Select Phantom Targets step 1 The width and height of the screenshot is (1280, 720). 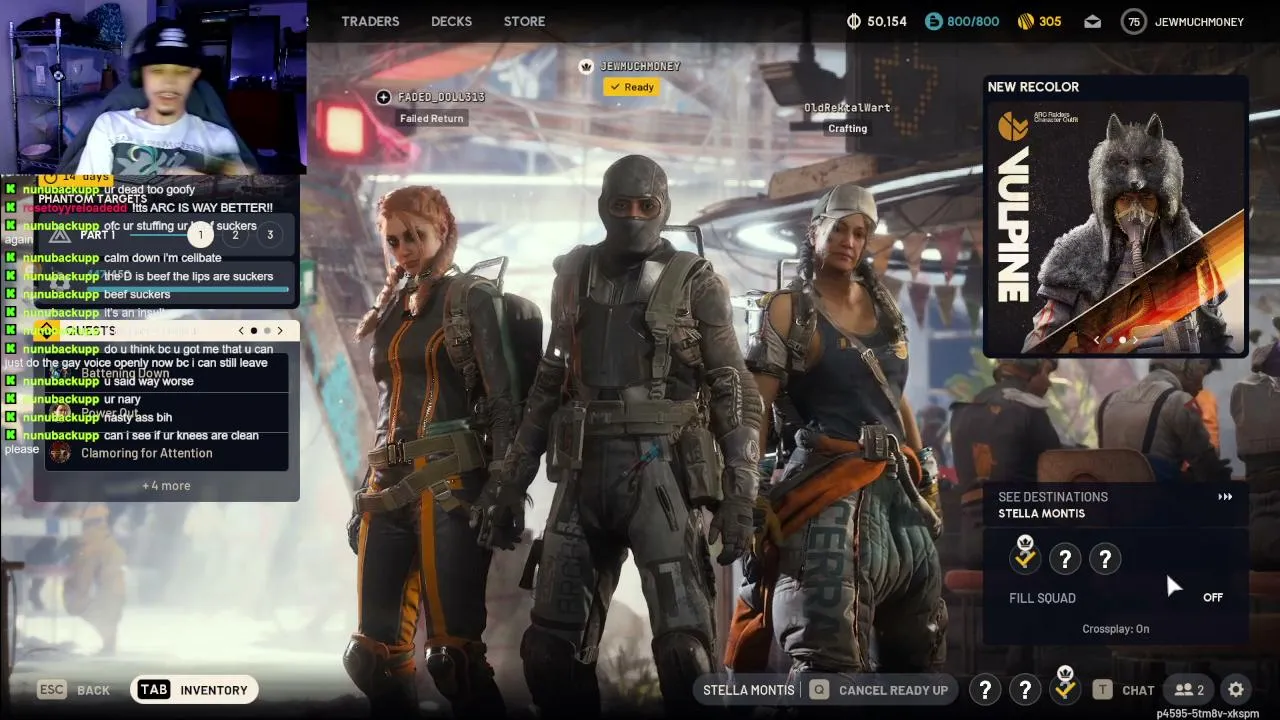pos(200,235)
